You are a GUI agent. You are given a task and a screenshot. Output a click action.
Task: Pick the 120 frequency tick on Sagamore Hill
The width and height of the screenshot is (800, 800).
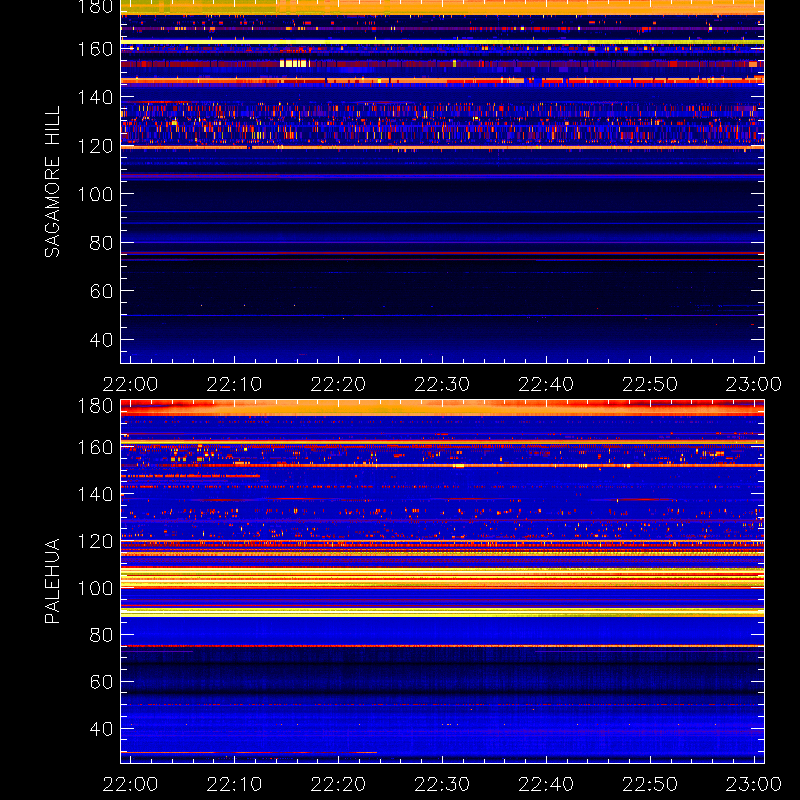click(x=95, y=146)
